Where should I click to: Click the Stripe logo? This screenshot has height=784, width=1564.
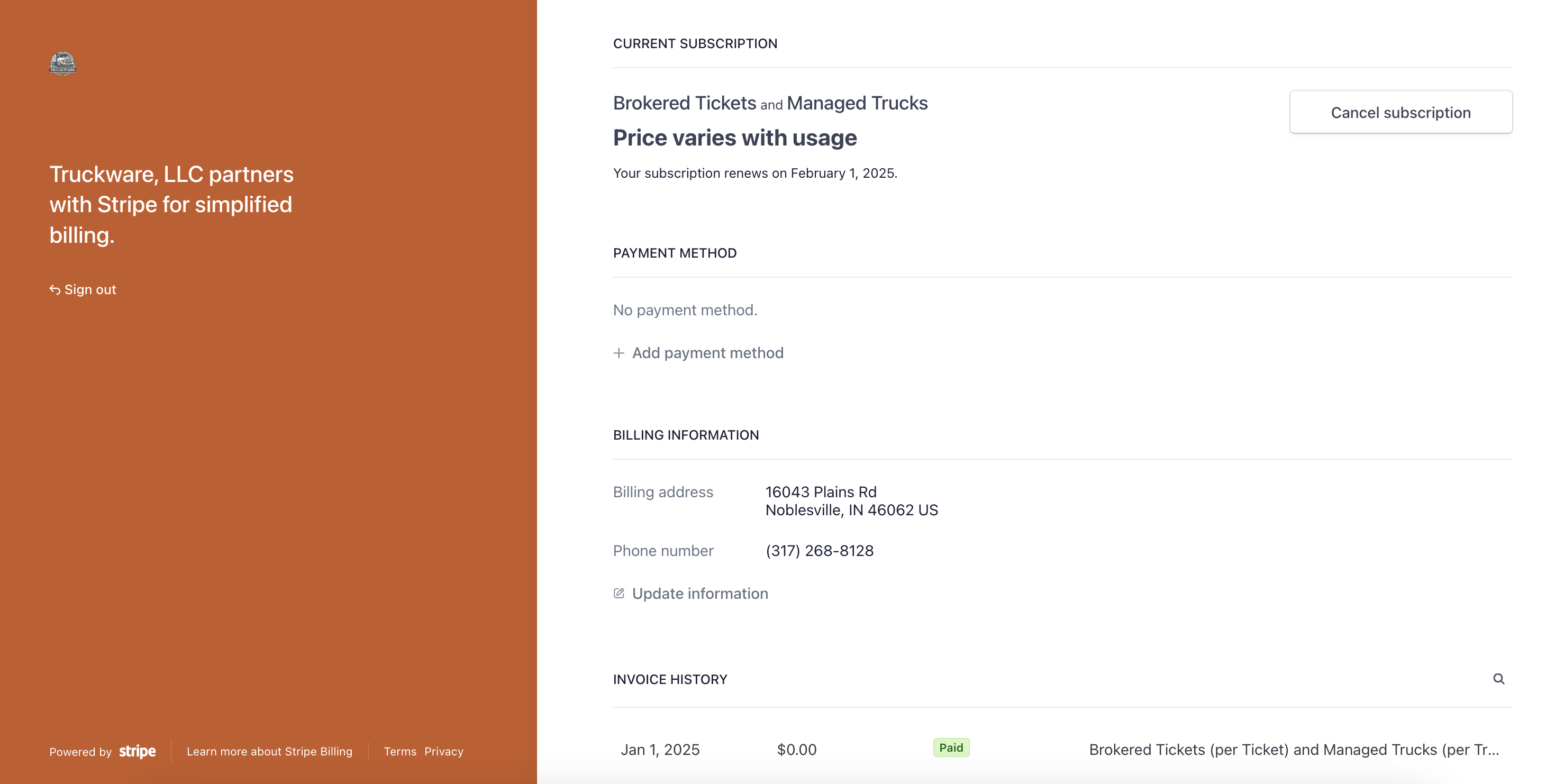[137, 751]
